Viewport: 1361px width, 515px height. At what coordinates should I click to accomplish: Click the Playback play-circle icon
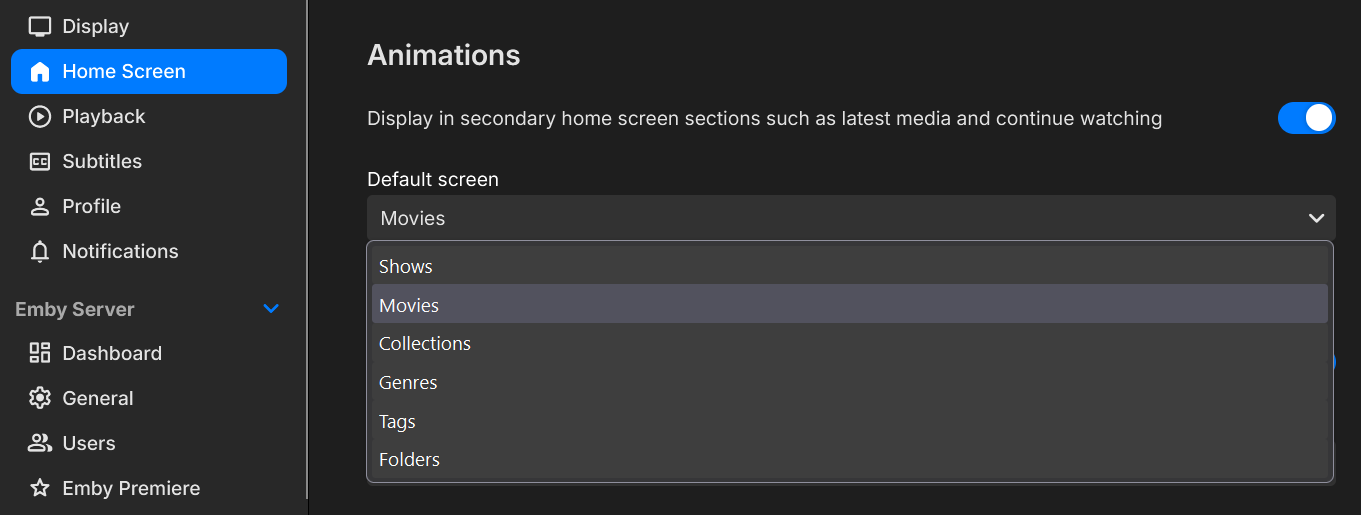coord(40,117)
